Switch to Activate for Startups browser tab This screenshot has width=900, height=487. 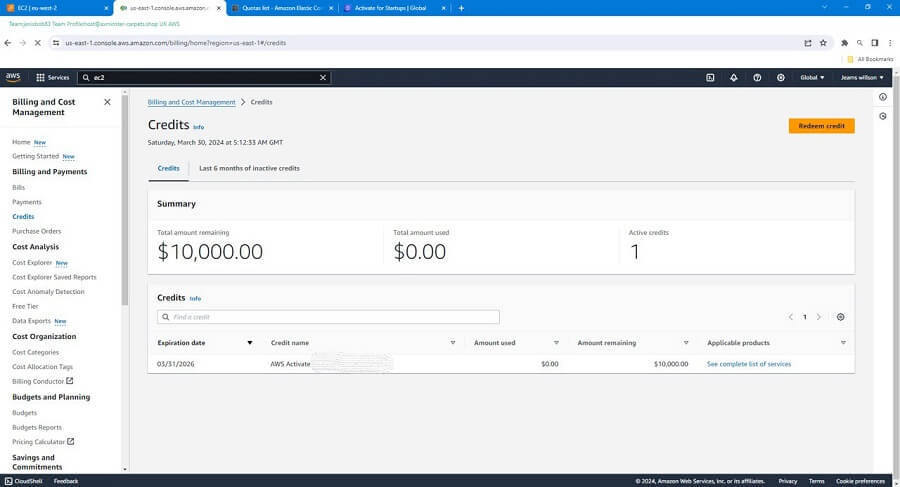(395, 8)
